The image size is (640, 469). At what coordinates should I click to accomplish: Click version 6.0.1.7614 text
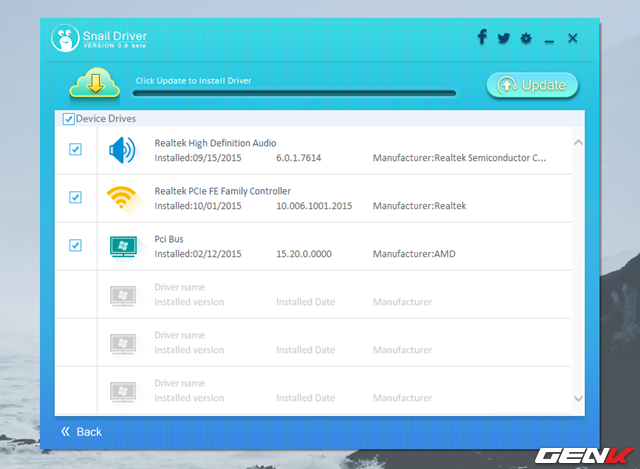(x=298, y=158)
